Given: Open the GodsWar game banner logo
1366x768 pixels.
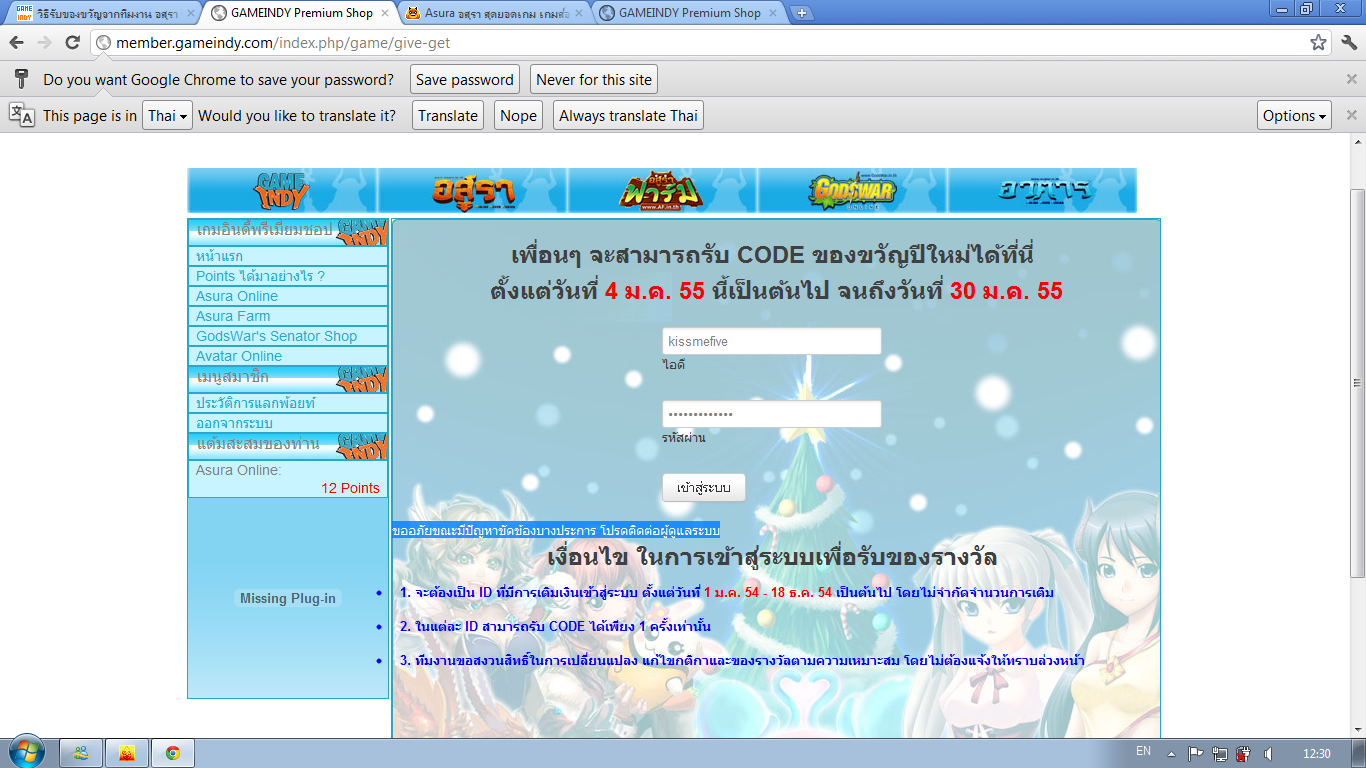Looking at the screenshot, I should (x=852, y=190).
